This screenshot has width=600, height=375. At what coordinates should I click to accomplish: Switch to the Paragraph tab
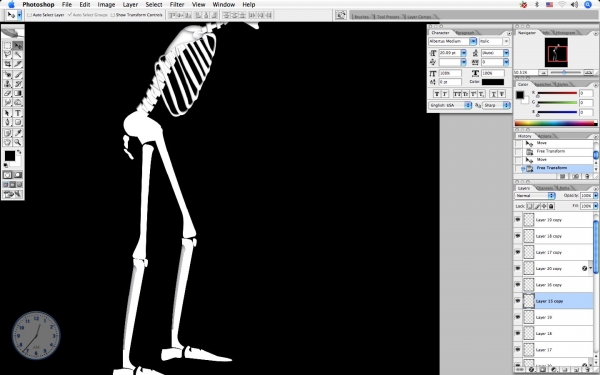465,33
